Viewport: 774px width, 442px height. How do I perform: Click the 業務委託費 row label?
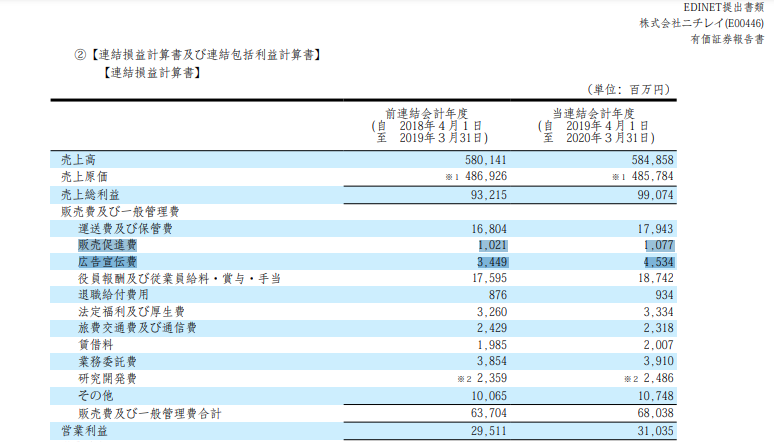coord(108,362)
